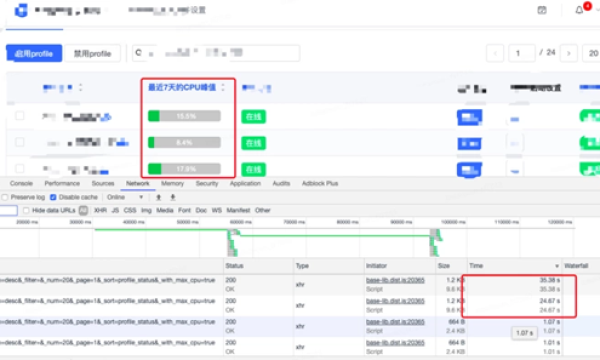Enable the Preserve log checkbox
This screenshot has height=360, width=600.
coord(5,197)
